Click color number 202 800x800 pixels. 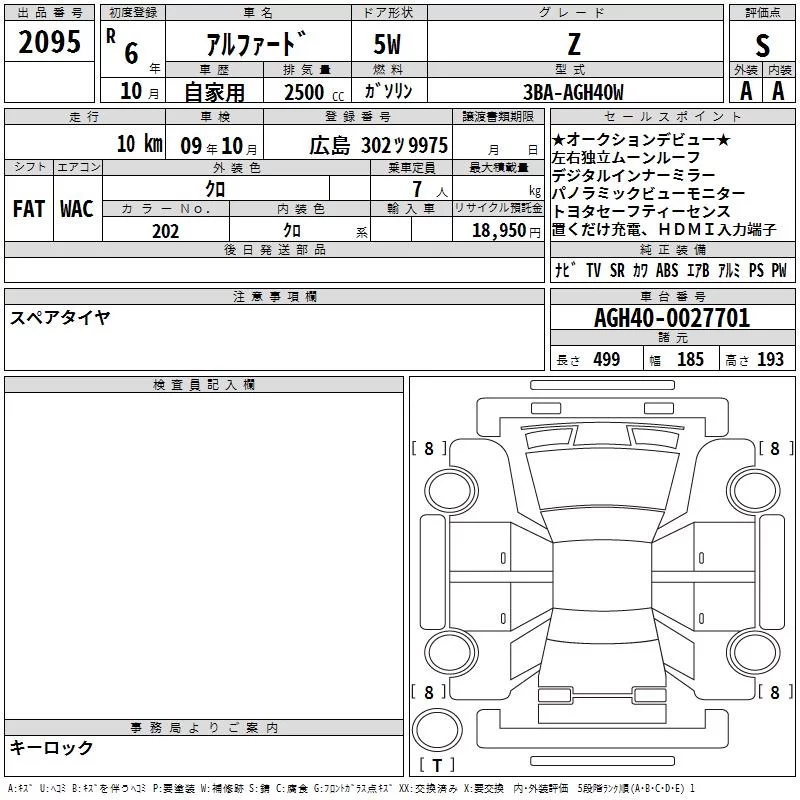pyautogui.click(x=166, y=231)
